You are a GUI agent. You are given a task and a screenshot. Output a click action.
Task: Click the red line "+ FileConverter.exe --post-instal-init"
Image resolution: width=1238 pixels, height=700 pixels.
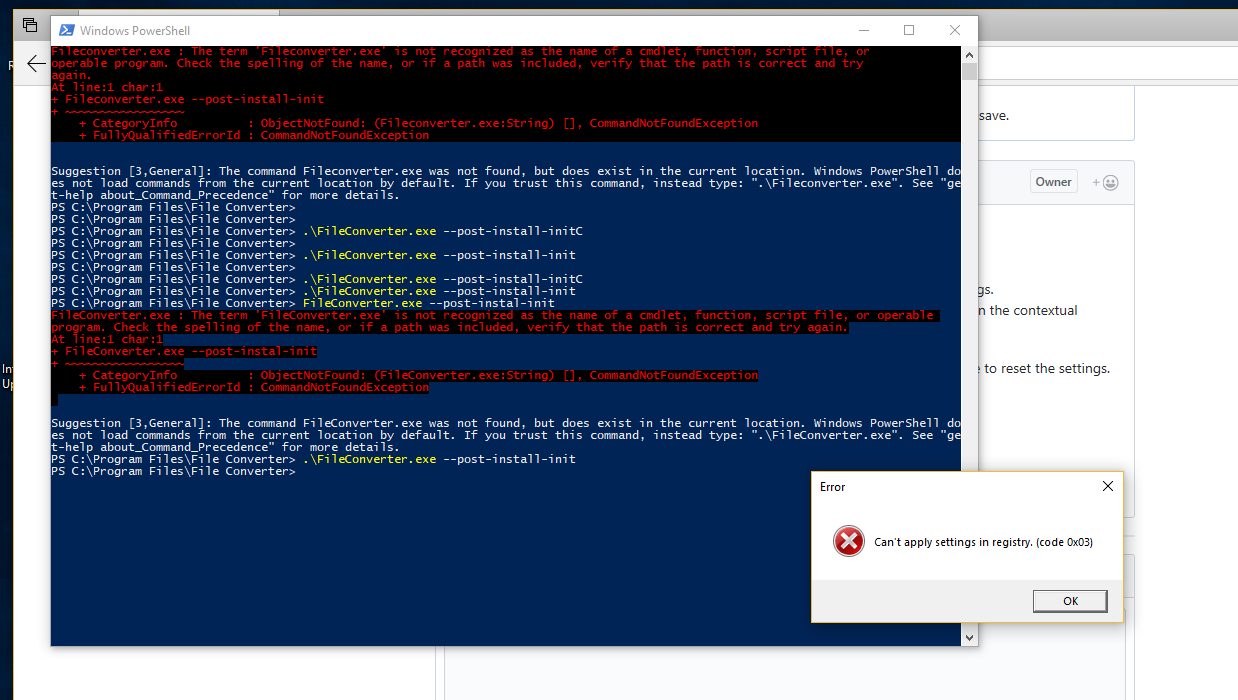(x=184, y=351)
